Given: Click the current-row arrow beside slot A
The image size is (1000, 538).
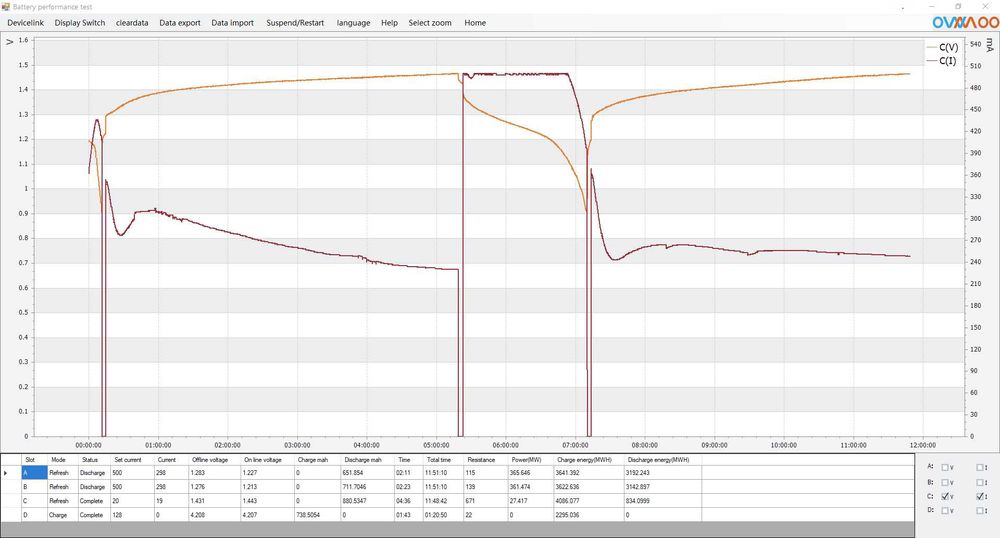Looking at the screenshot, I should (6, 473).
